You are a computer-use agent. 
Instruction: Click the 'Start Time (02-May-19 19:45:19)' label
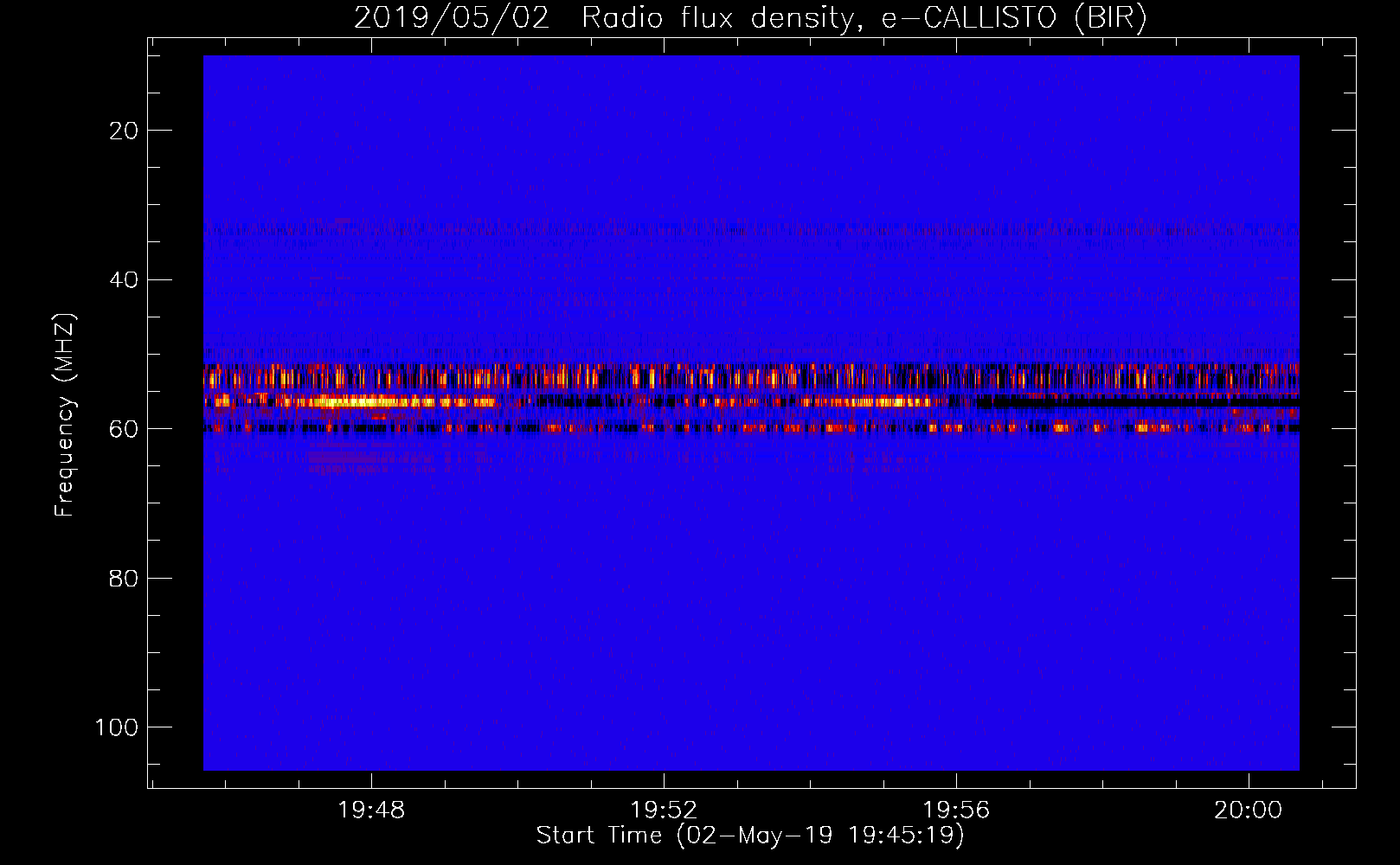click(750, 836)
